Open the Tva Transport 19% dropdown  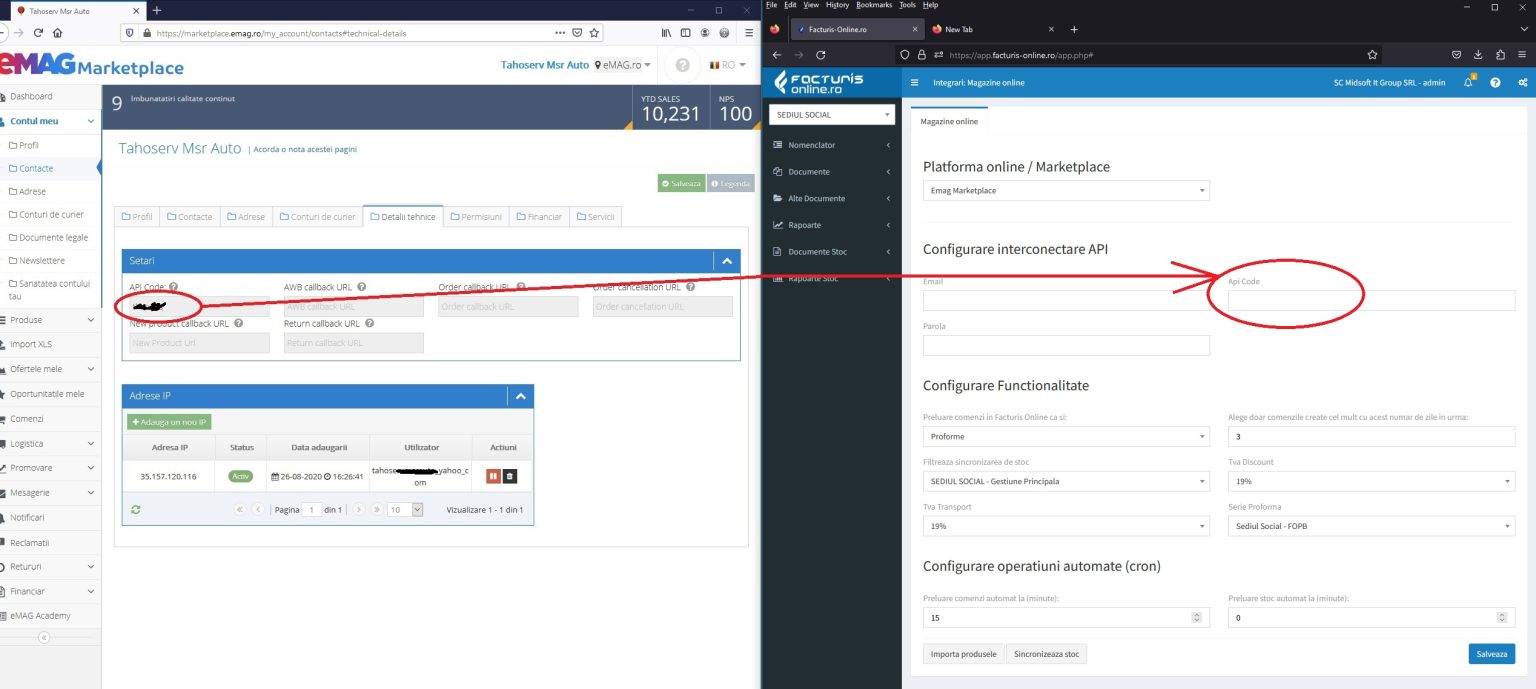coord(1066,526)
